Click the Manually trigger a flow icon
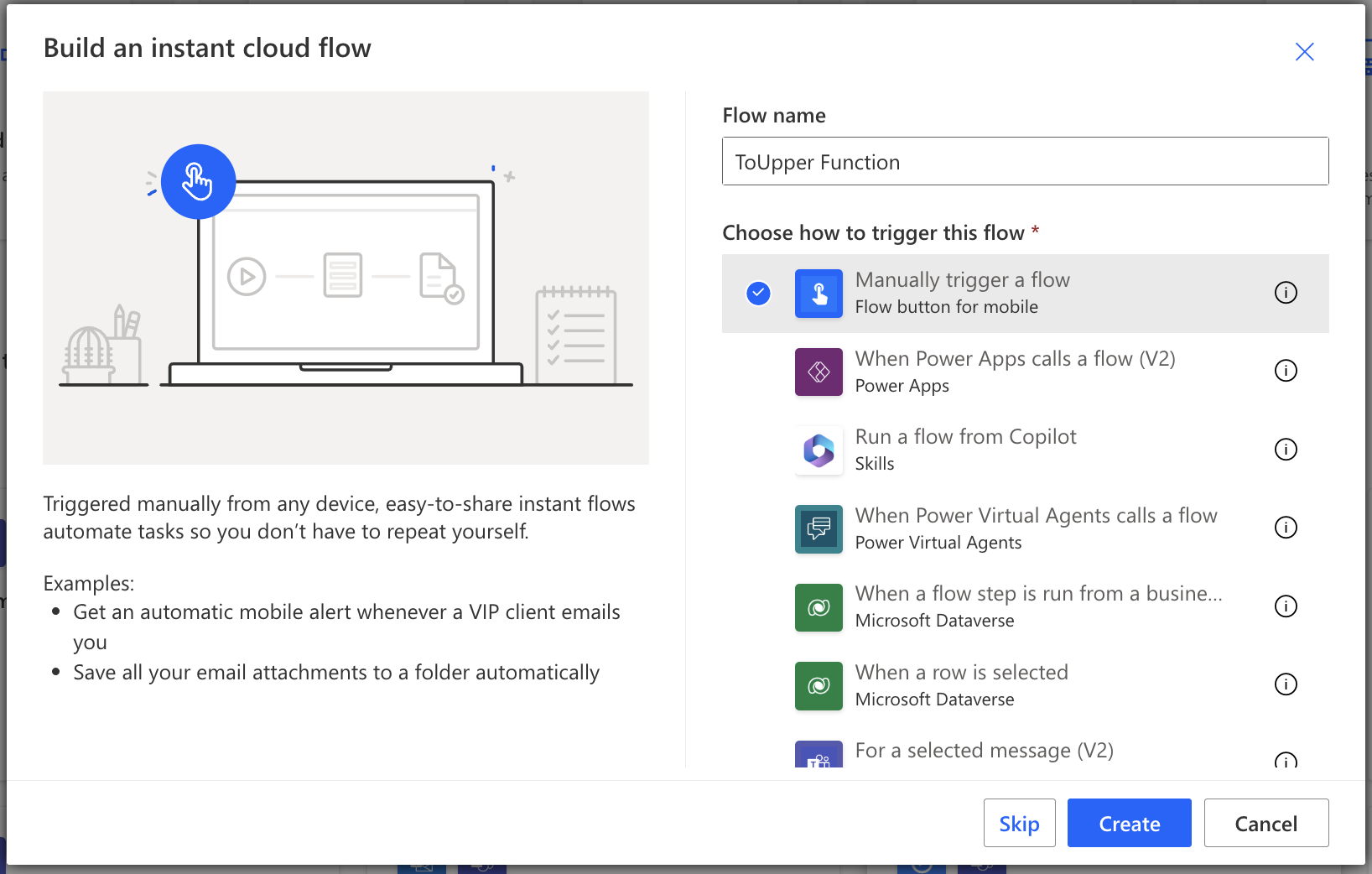The width and height of the screenshot is (1372, 874). click(x=819, y=294)
